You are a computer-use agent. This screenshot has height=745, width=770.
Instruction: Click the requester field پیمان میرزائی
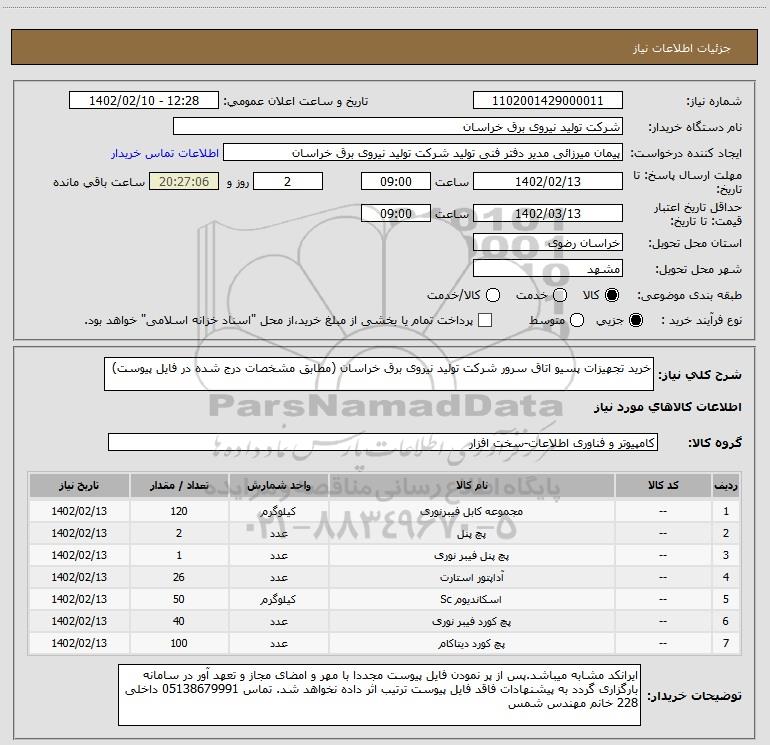pyautogui.click(x=423, y=153)
